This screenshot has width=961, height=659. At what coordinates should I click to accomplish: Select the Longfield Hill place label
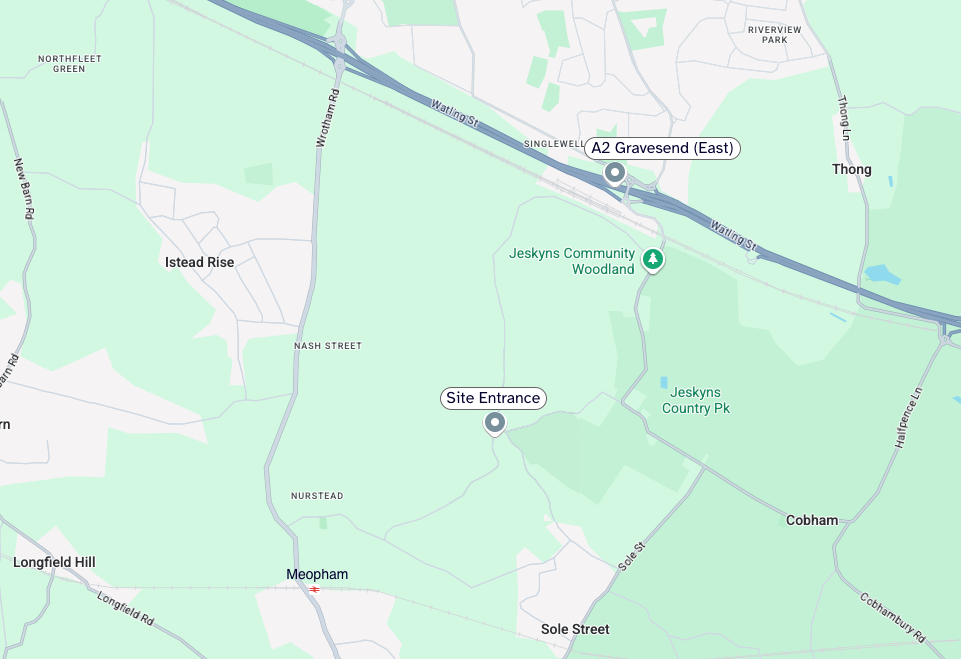(x=55, y=563)
